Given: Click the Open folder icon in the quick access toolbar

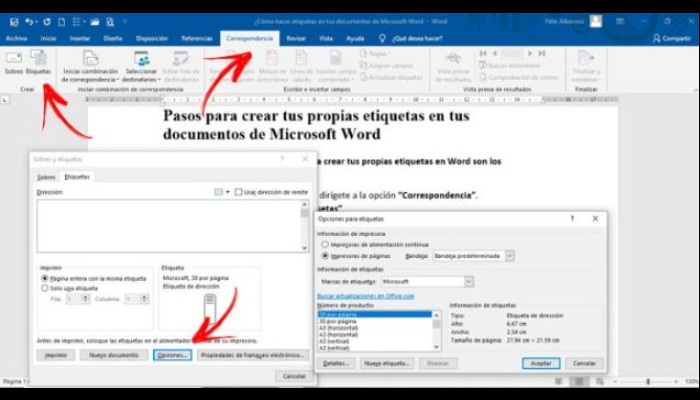Looking at the screenshot, I should point(95,22).
